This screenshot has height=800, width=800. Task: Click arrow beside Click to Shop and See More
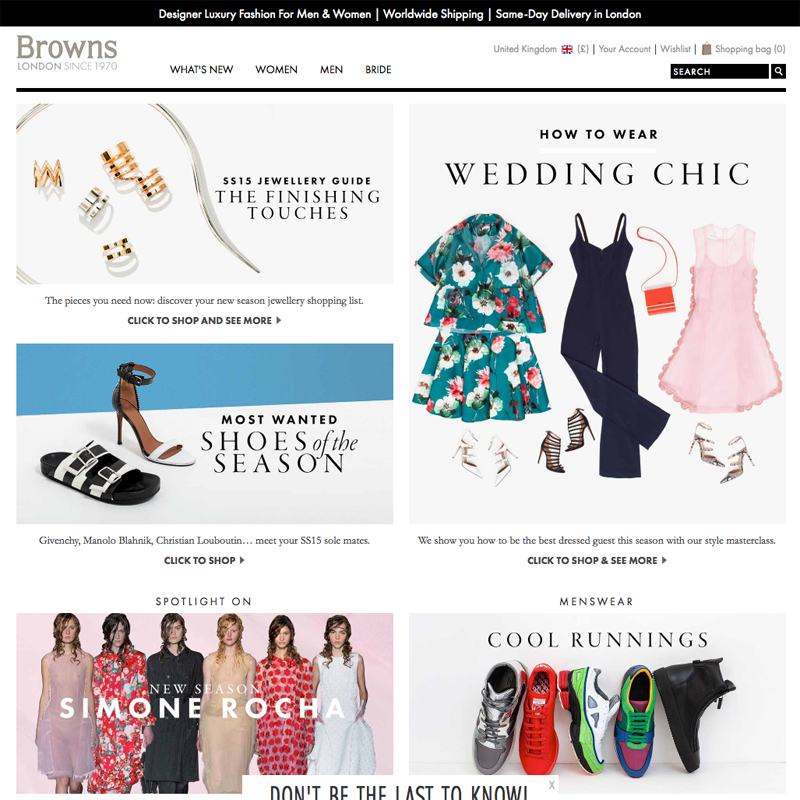279,320
